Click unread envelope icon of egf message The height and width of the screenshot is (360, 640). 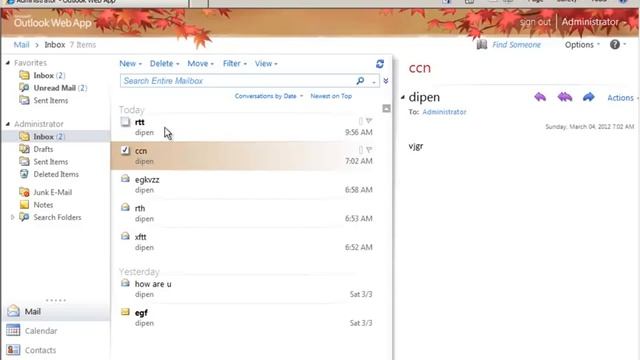(x=125, y=312)
